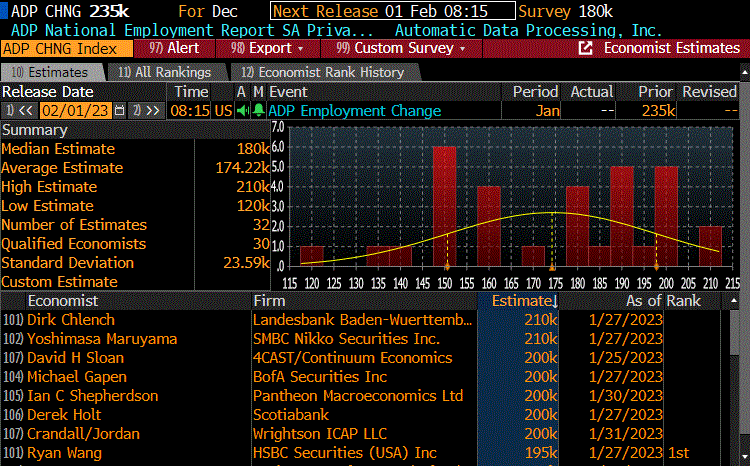Open economist Ian C Shepherdson
The height and width of the screenshot is (466, 750).
coord(92,396)
